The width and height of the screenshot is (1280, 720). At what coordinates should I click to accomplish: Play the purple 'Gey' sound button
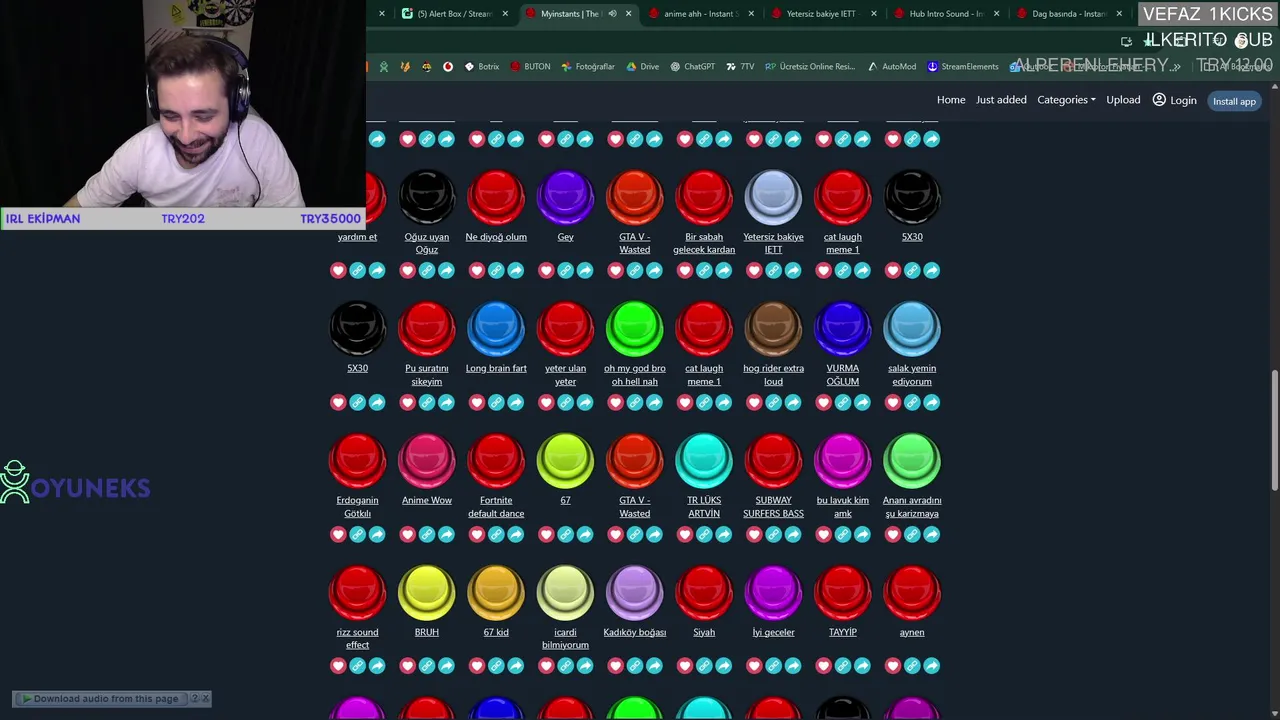[x=565, y=196]
